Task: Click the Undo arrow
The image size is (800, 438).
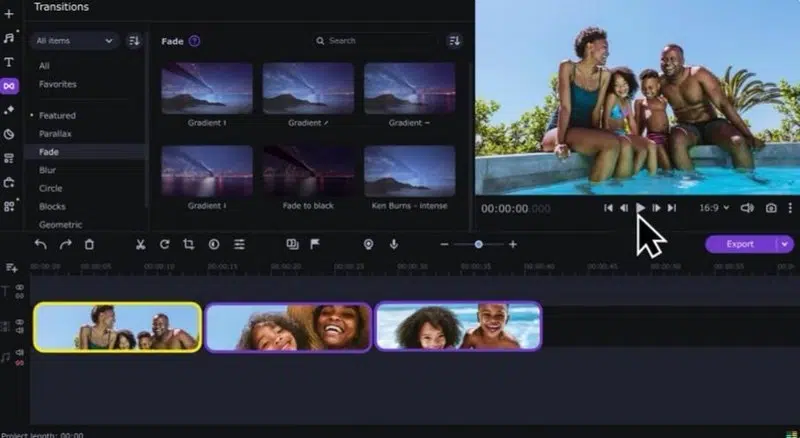Action: 41,244
